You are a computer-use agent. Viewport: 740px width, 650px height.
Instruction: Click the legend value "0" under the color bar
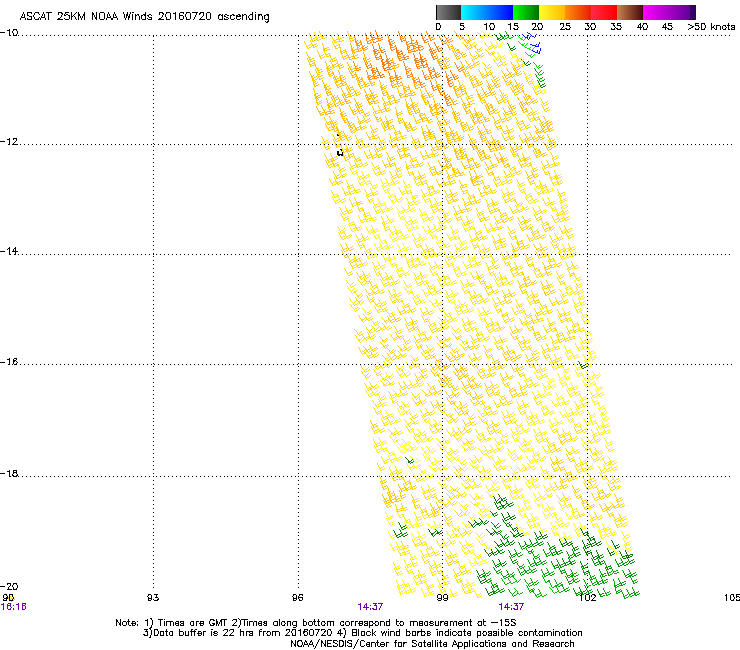coord(438,27)
